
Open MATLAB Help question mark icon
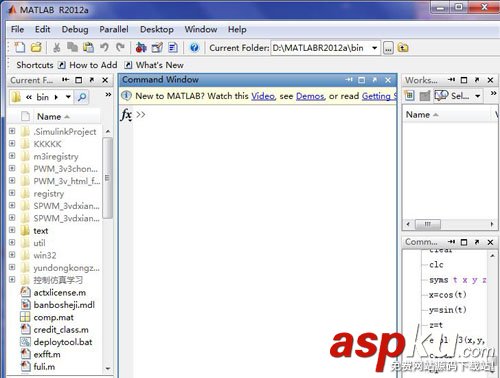pyautogui.click(x=194, y=48)
